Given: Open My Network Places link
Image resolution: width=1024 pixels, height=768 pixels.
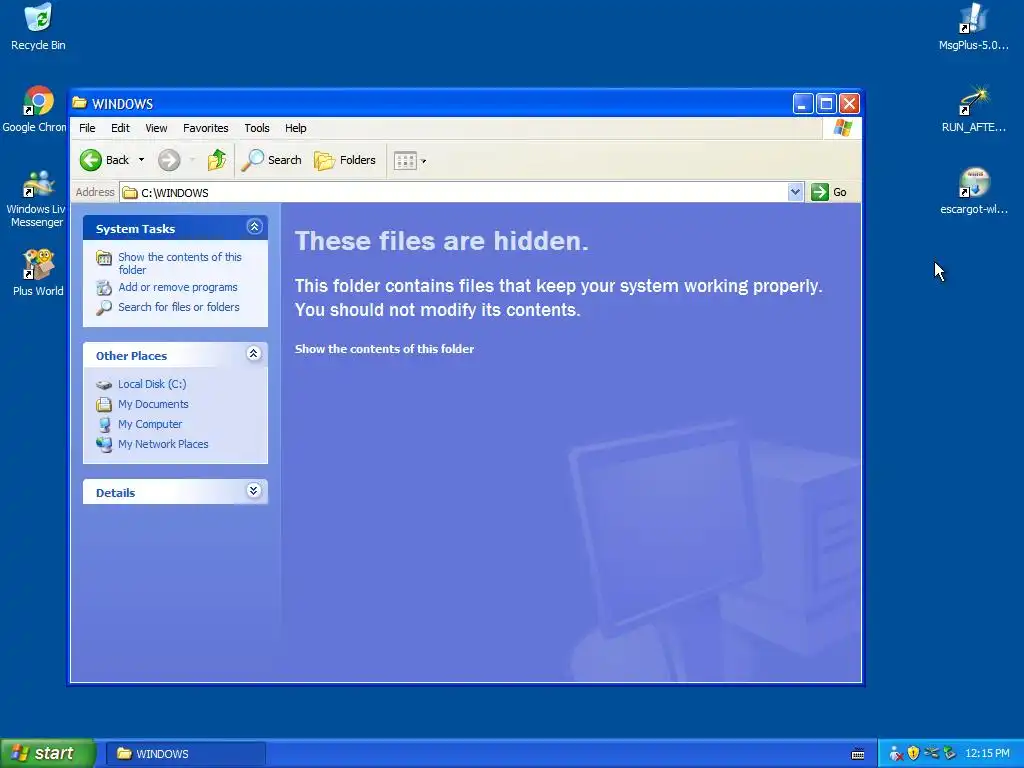Looking at the screenshot, I should pyautogui.click(x=163, y=444).
